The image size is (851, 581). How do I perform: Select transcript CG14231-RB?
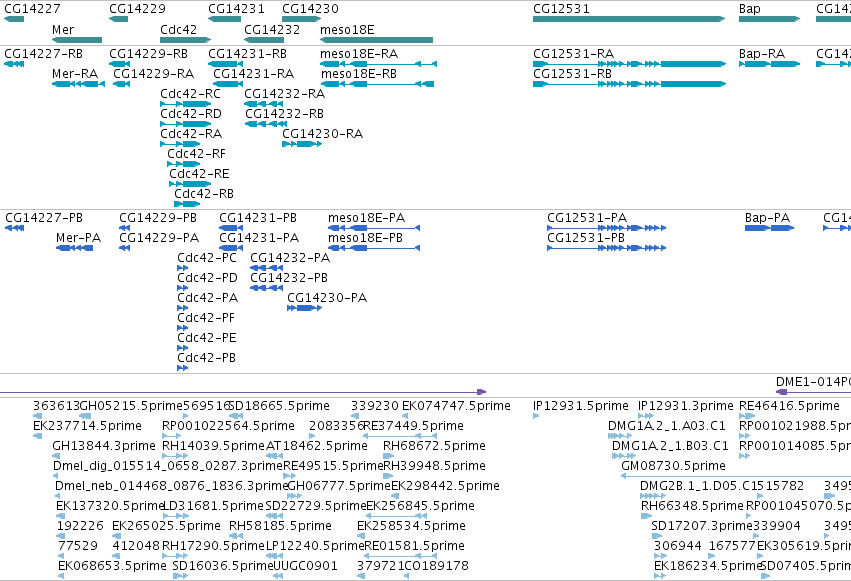click(x=247, y=54)
